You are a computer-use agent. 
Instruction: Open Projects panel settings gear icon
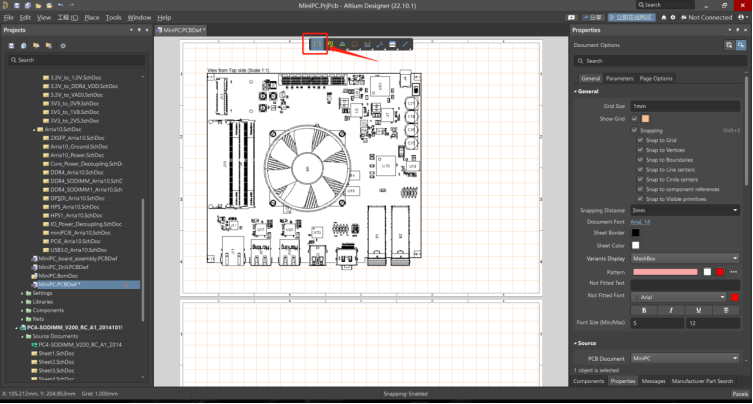click(x=63, y=45)
